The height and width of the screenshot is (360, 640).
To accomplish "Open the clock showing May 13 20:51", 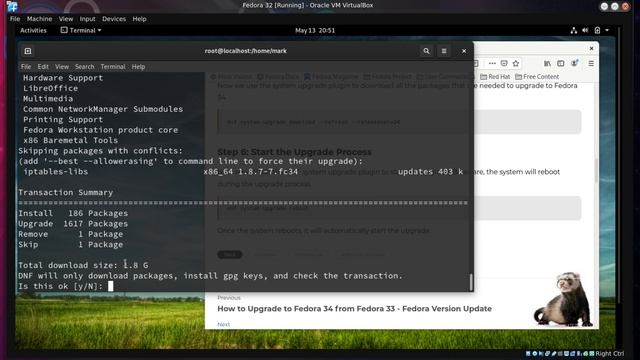I will coord(315,30).
